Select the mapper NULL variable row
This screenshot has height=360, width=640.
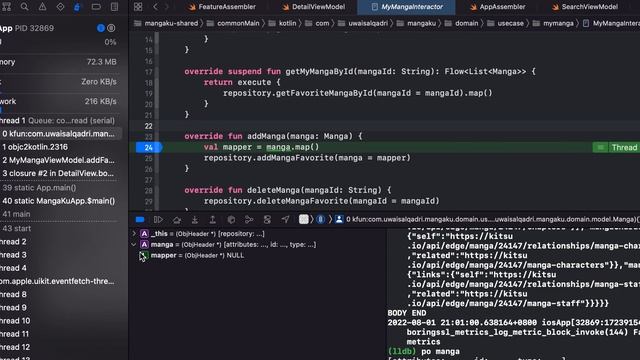258,256
